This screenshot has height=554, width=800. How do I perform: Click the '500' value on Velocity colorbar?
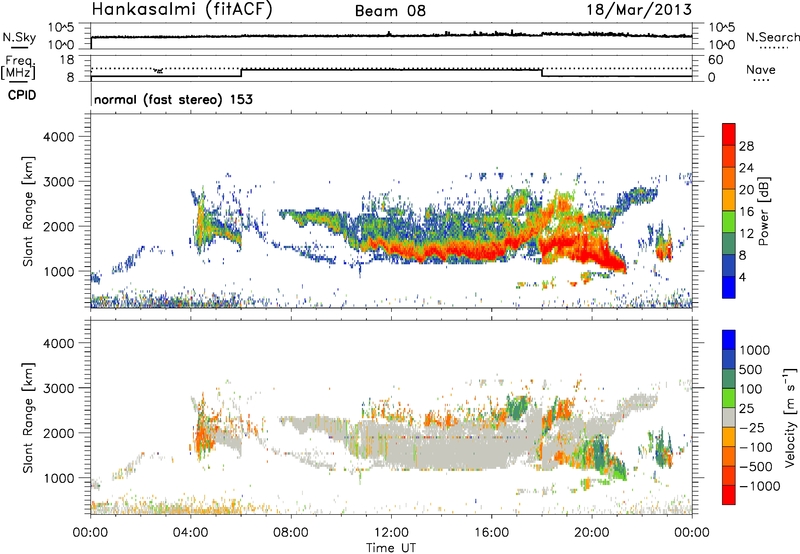tap(750, 370)
